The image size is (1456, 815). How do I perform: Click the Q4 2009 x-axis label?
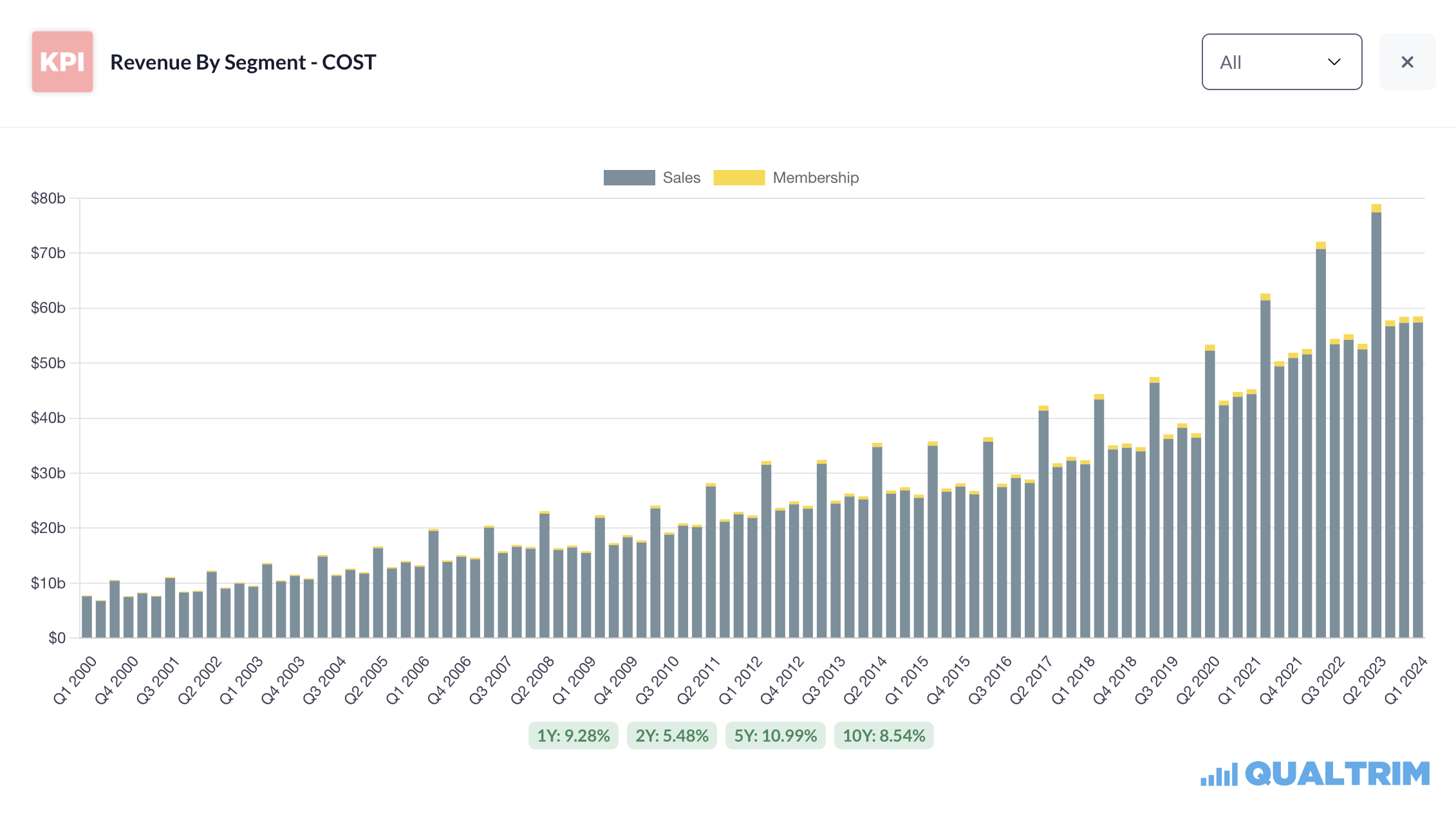[x=615, y=680]
